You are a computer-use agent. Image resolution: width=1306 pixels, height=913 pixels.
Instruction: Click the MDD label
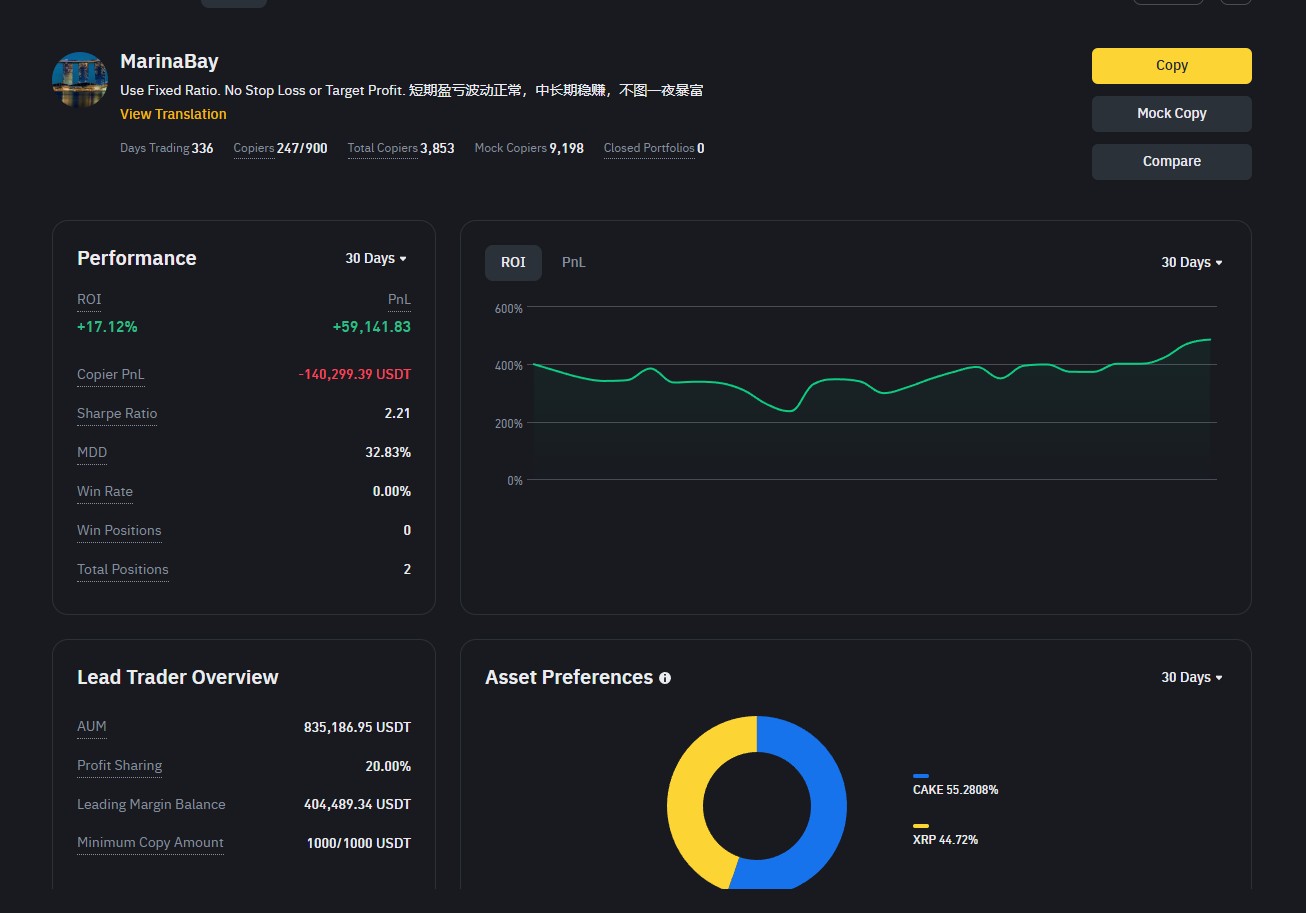92,453
